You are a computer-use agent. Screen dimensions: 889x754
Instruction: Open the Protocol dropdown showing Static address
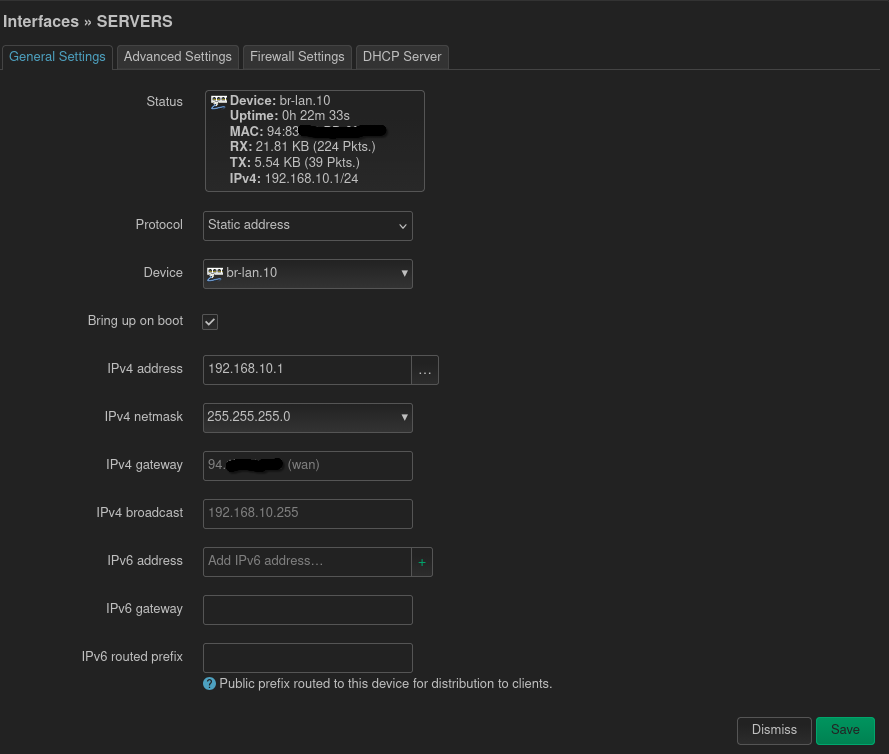308,226
